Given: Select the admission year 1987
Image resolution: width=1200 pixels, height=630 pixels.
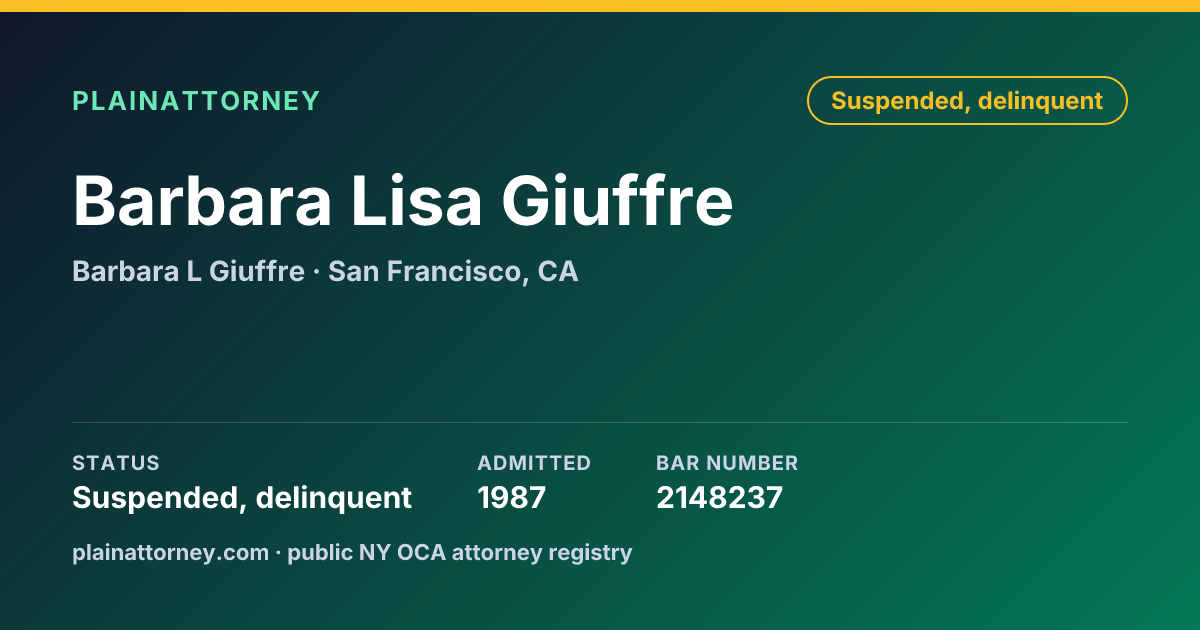Looking at the screenshot, I should tap(511, 497).
